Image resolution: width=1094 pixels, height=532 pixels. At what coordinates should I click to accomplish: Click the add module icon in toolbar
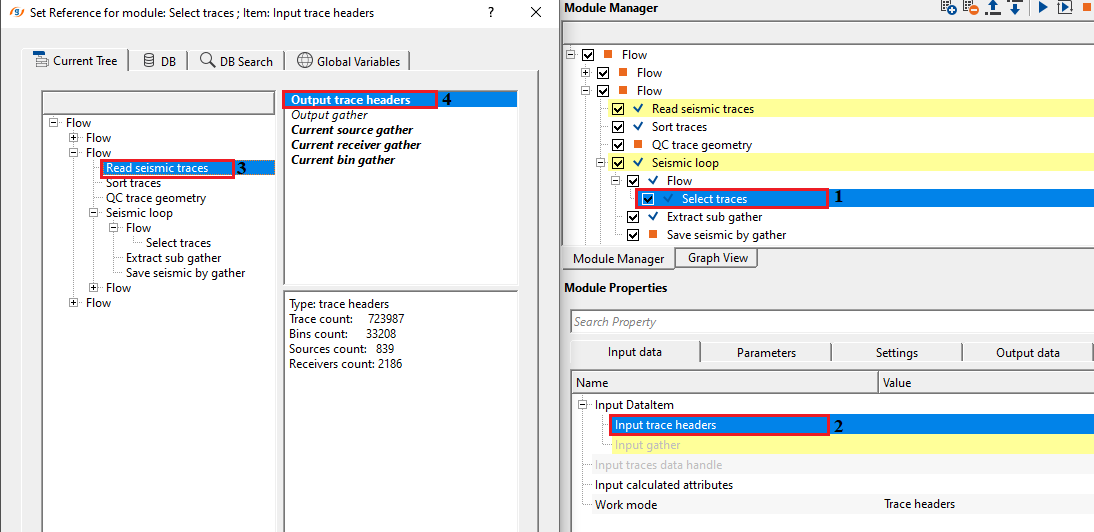pos(949,8)
